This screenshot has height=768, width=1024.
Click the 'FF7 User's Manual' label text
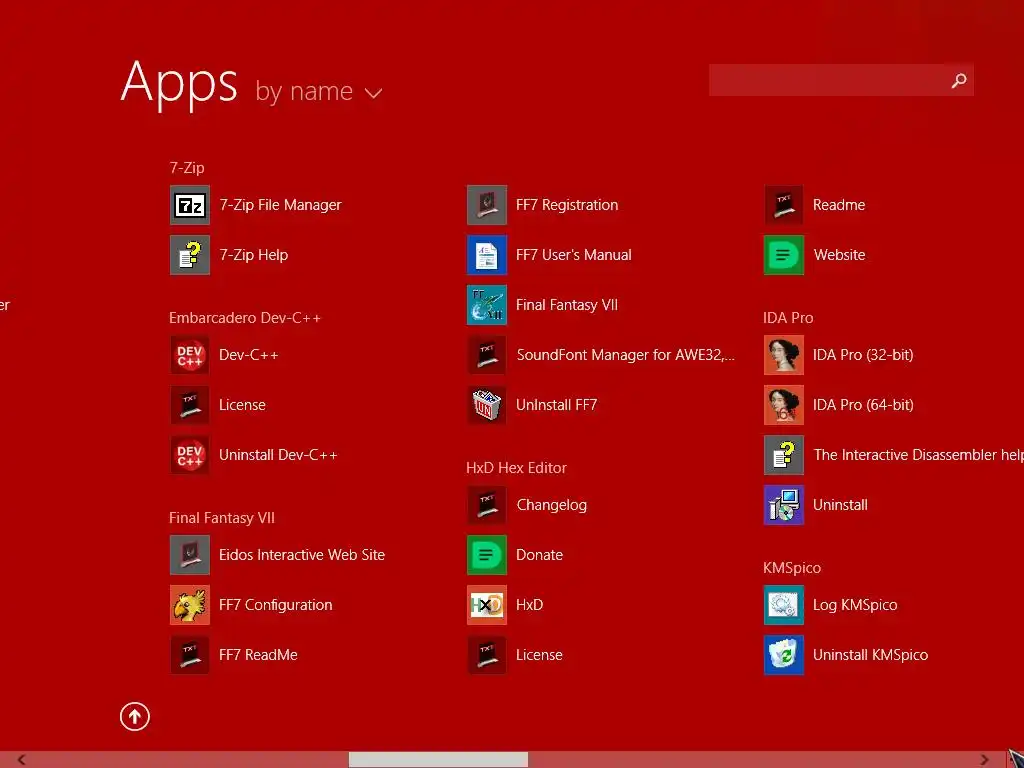[x=574, y=255]
